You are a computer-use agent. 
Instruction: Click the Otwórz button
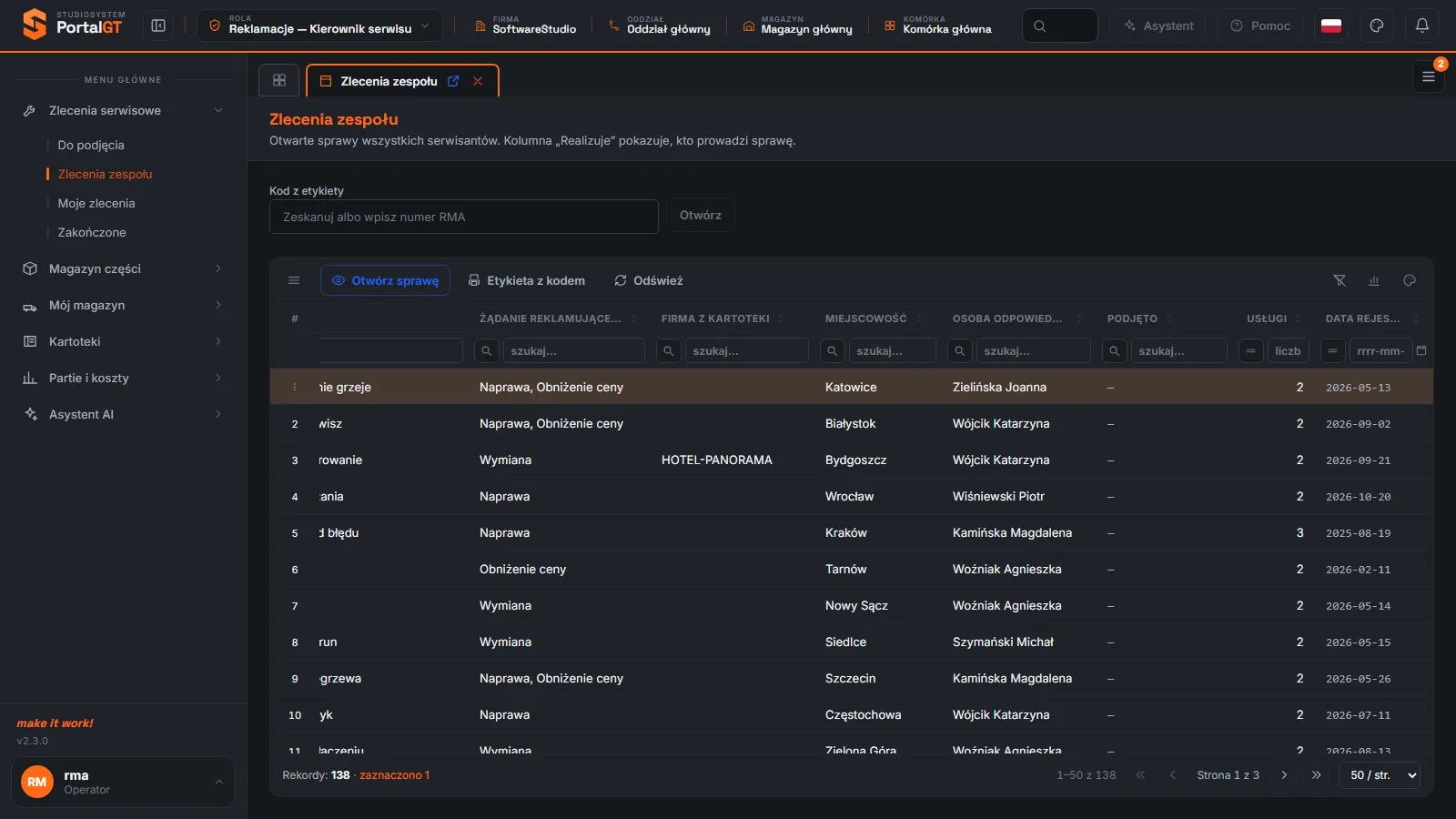[x=701, y=216]
